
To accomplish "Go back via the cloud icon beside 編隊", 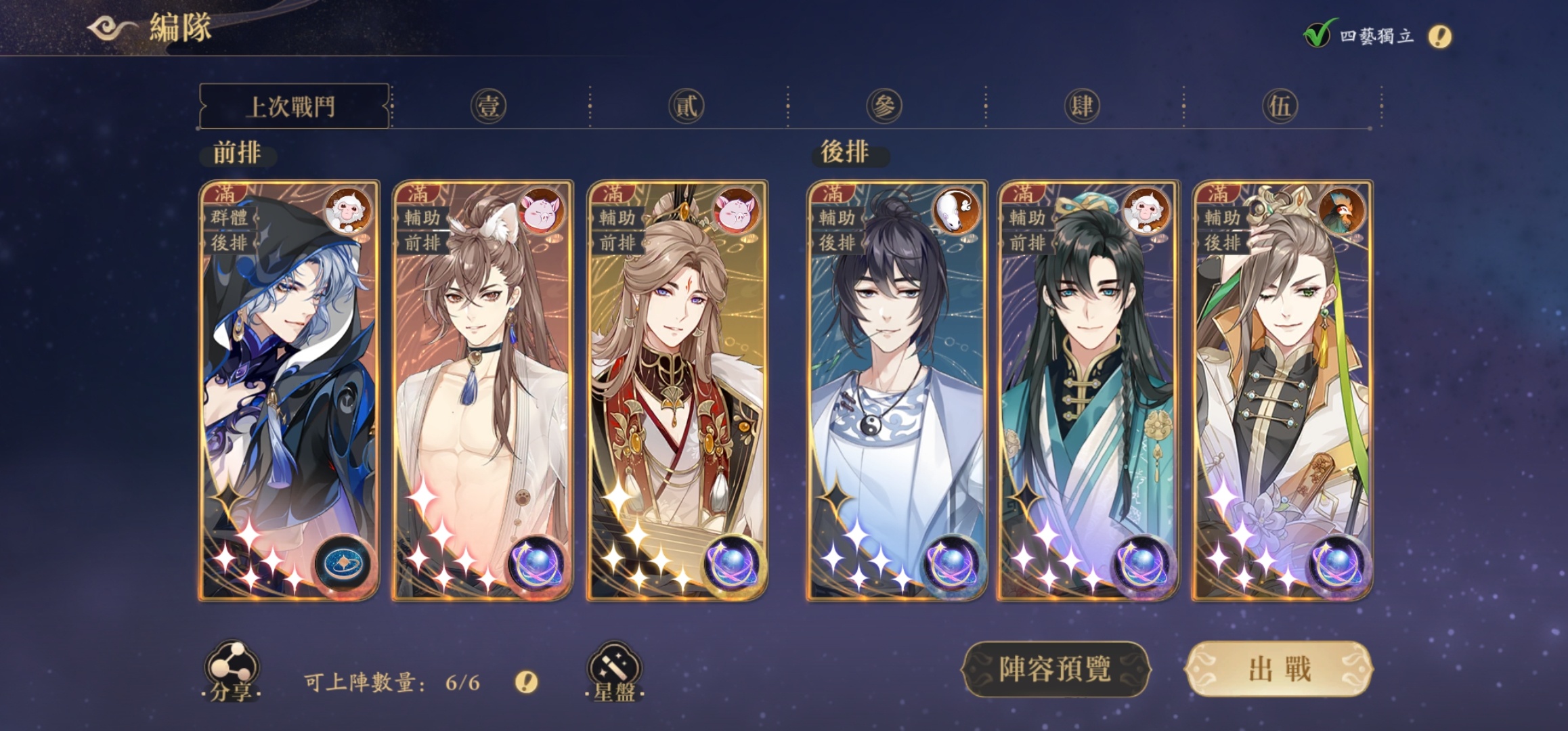I will tap(112, 28).
